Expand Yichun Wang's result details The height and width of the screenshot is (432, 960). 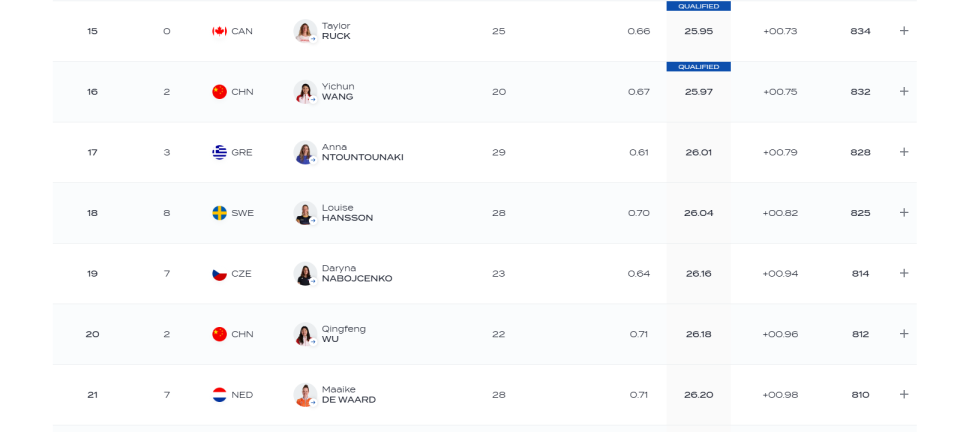coord(904,91)
